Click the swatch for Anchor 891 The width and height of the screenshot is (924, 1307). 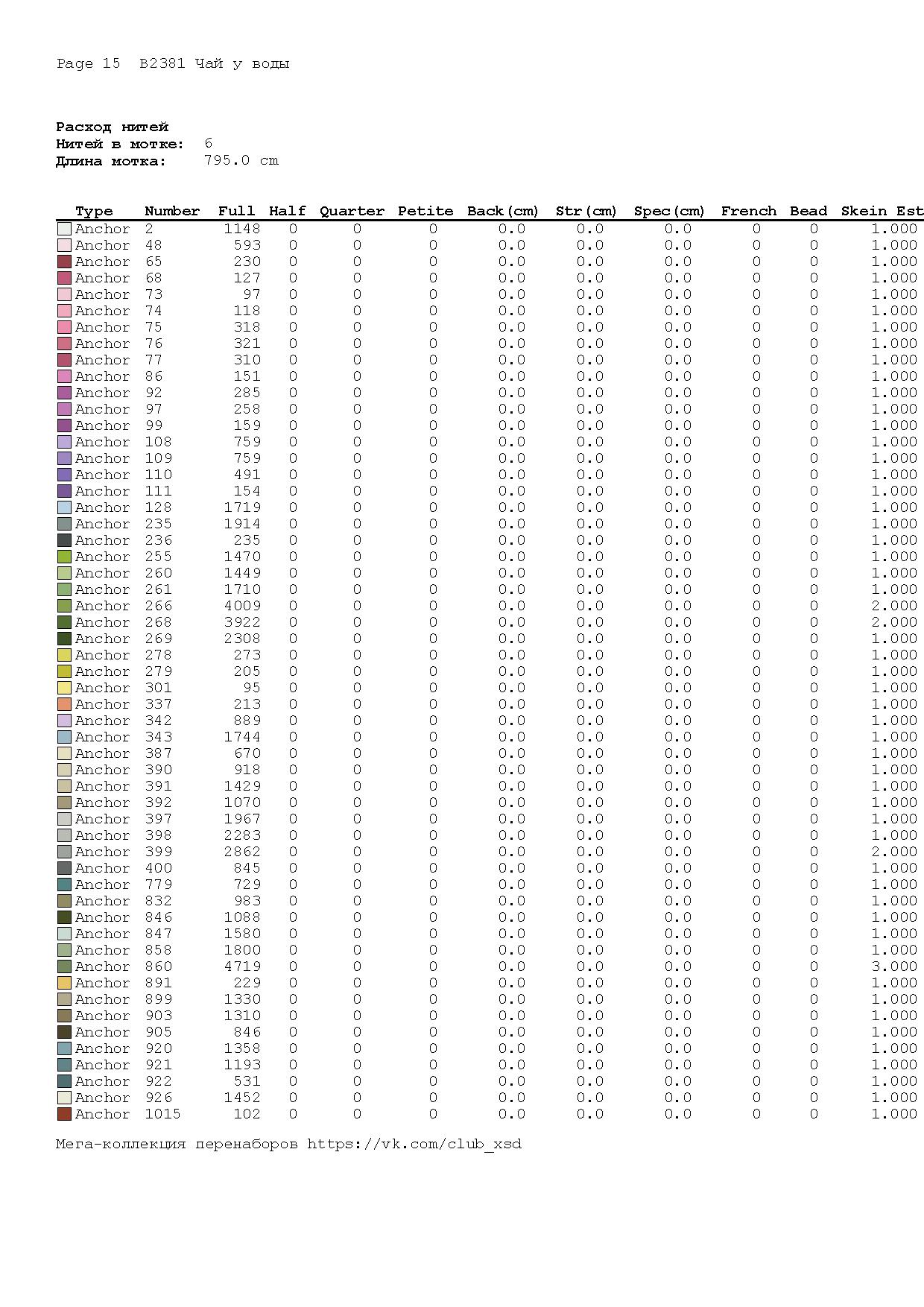click(x=64, y=983)
